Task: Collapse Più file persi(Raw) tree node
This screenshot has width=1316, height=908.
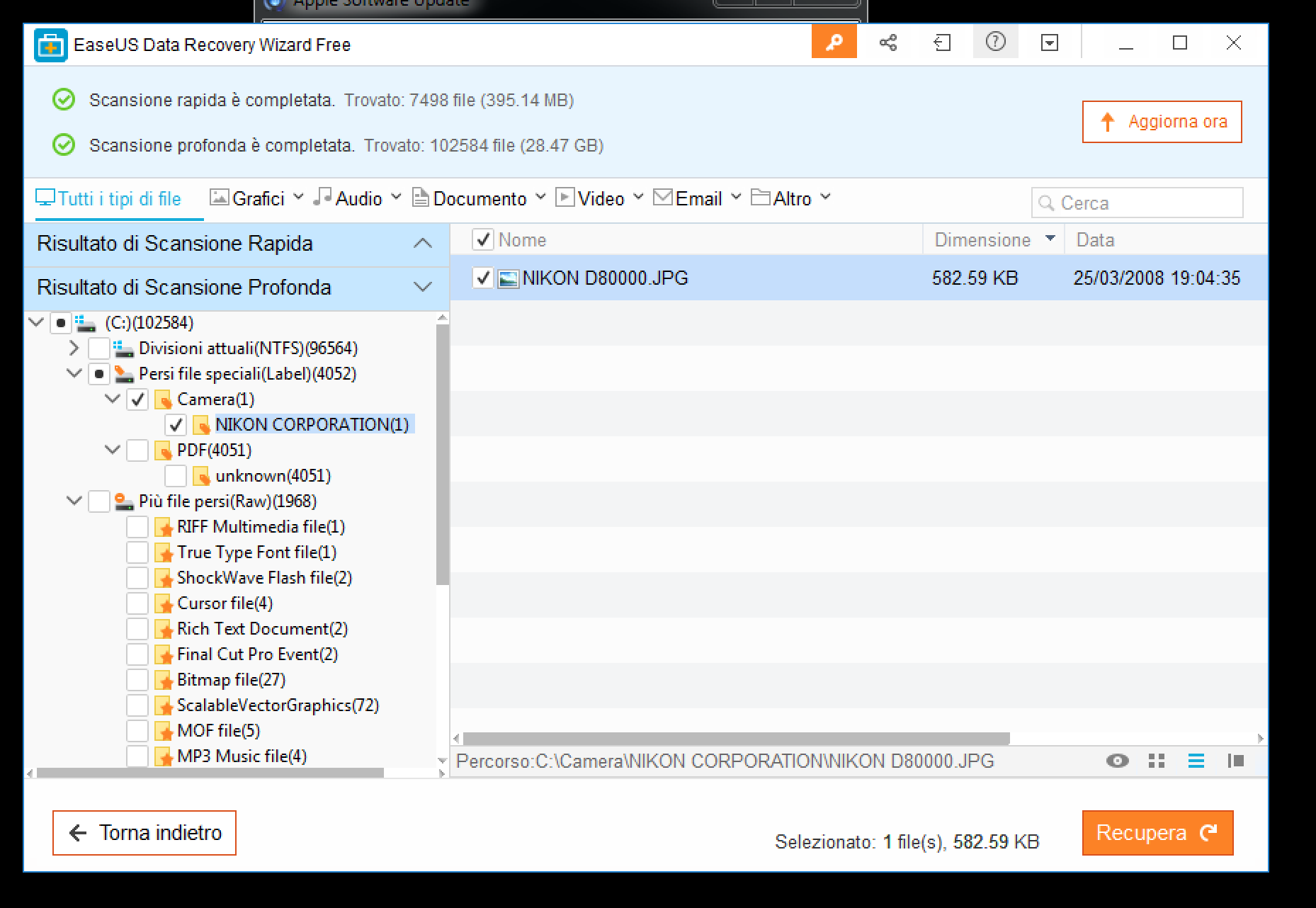Action: pyautogui.click(x=74, y=501)
